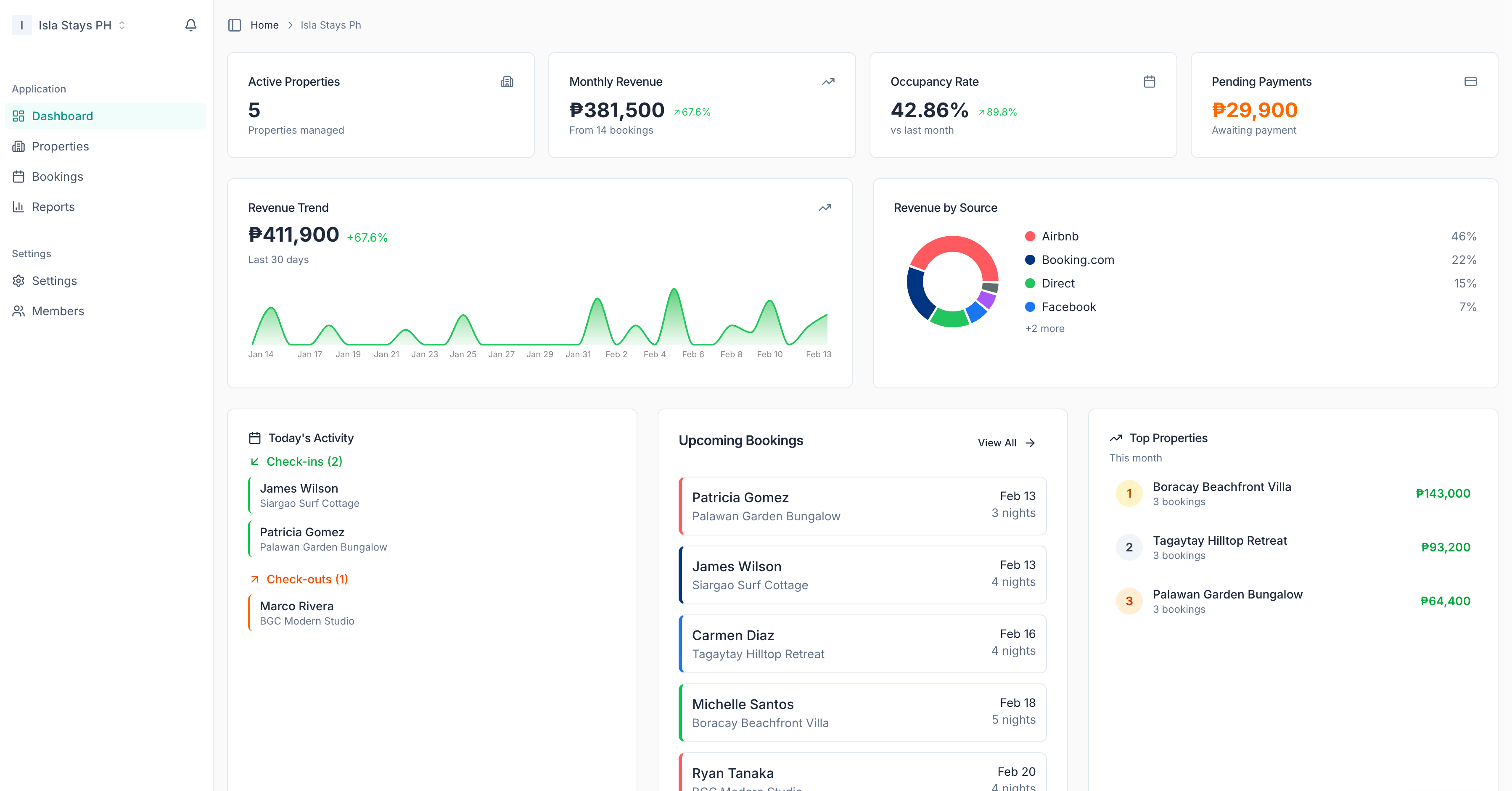Click the Settings gear icon
Image resolution: width=1512 pixels, height=791 pixels.
click(x=18, y=280)
